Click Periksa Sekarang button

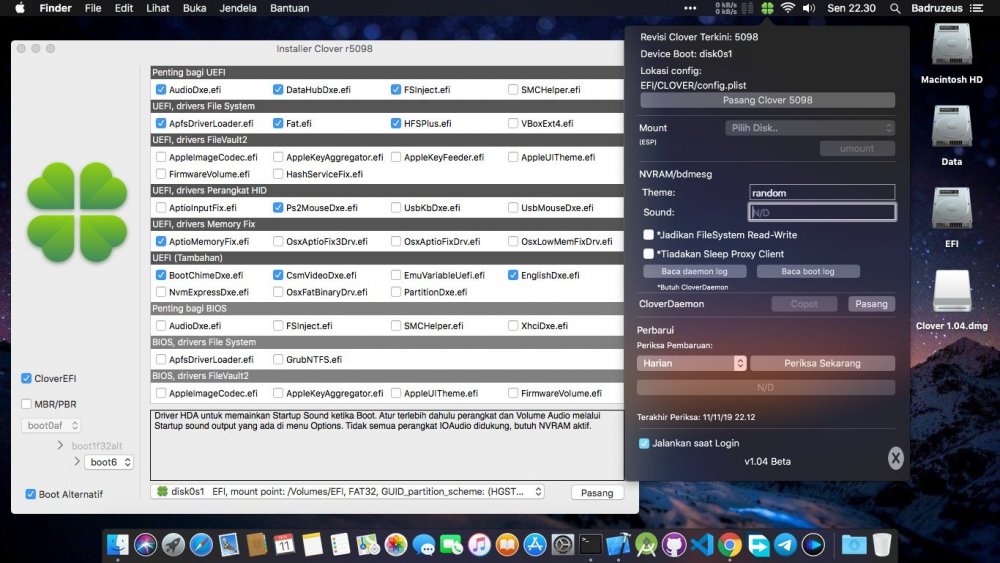(x=822, y=363)
